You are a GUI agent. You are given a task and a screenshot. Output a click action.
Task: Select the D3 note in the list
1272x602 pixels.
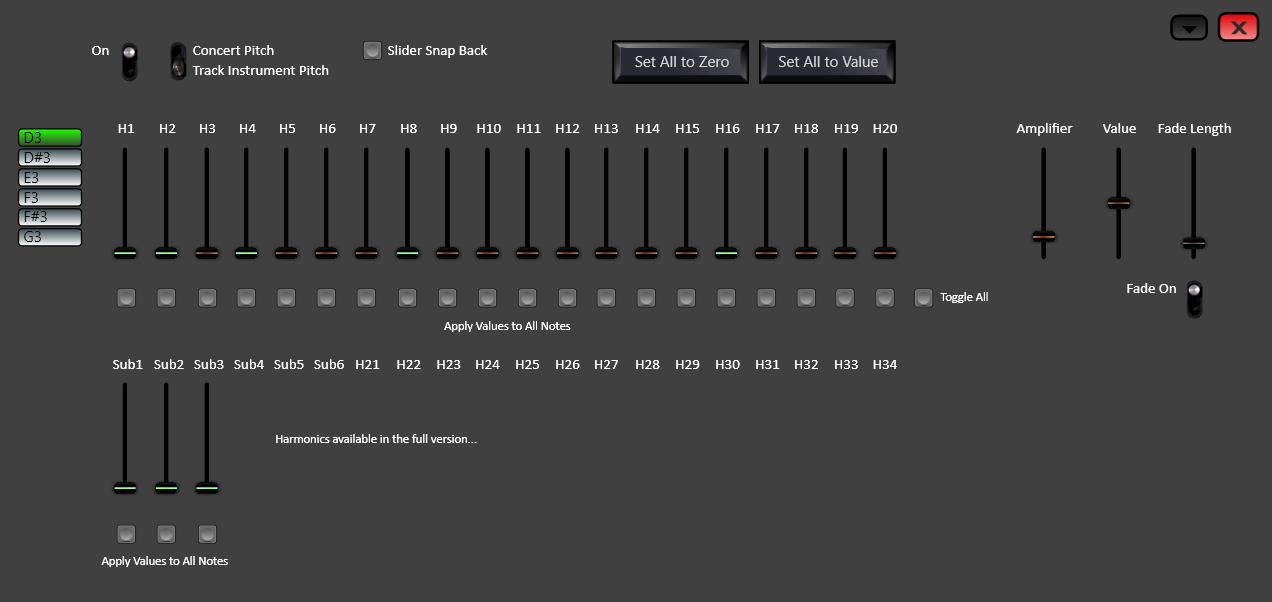click(x=49, y=137)
